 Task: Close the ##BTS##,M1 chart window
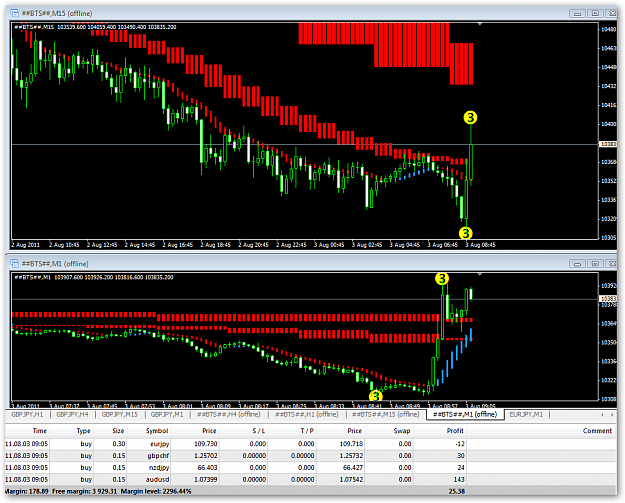[x=612, y=264]
